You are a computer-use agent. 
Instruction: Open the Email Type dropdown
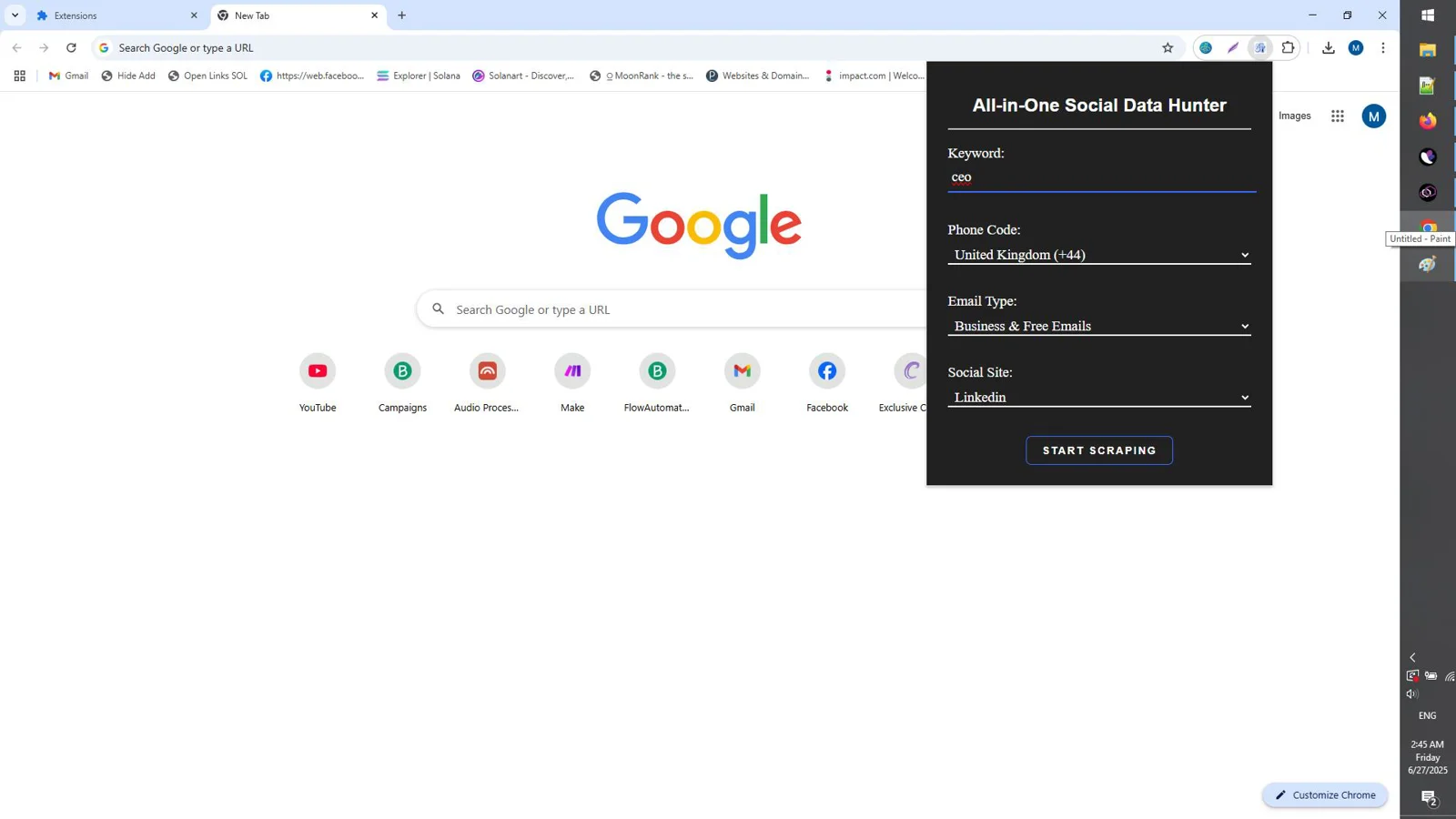click(1099, 326)
